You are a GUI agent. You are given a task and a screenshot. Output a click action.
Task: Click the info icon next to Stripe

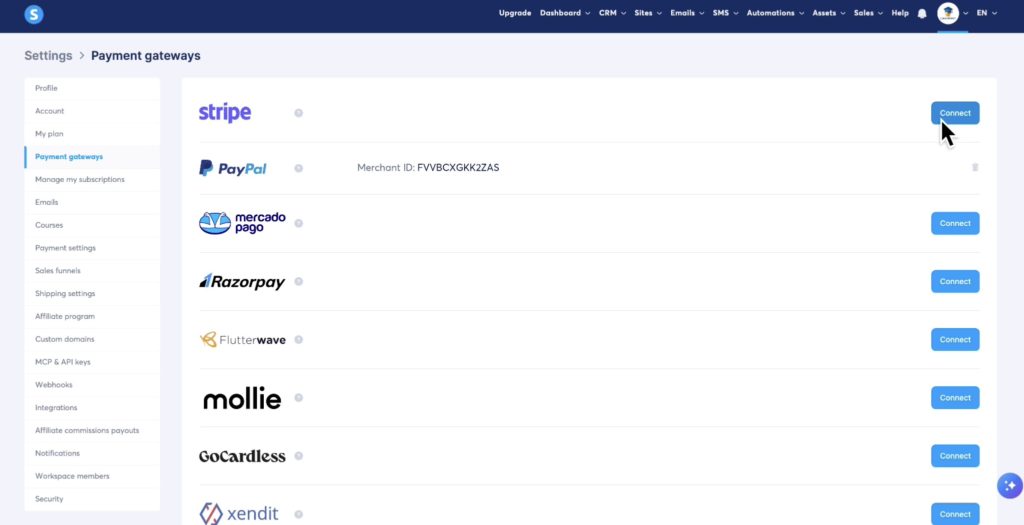click(298, 113)
